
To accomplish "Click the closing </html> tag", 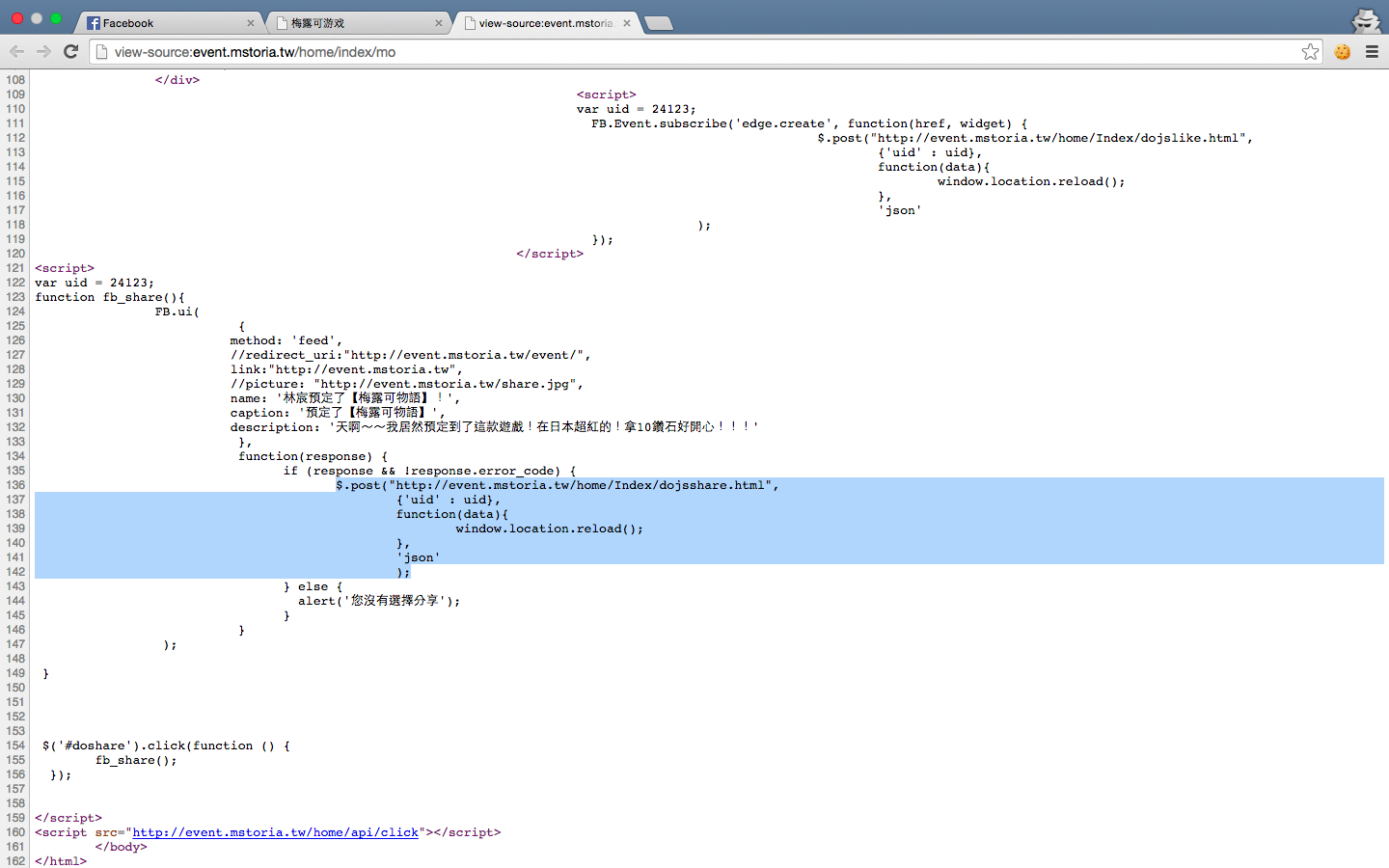I will (61, 861).
